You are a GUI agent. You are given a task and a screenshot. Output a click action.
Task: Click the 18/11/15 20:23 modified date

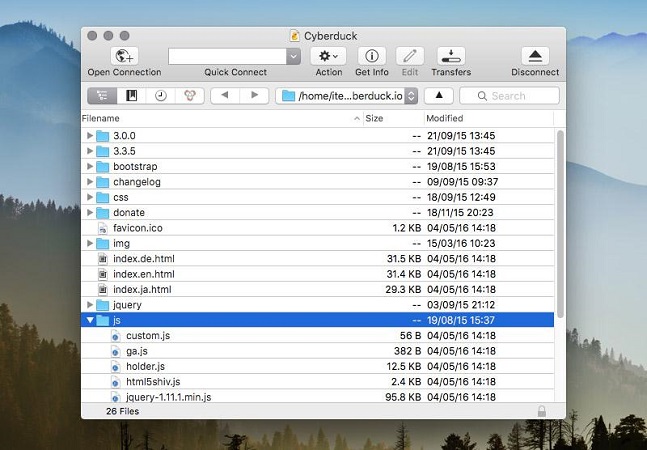click(x=460, y=212)
